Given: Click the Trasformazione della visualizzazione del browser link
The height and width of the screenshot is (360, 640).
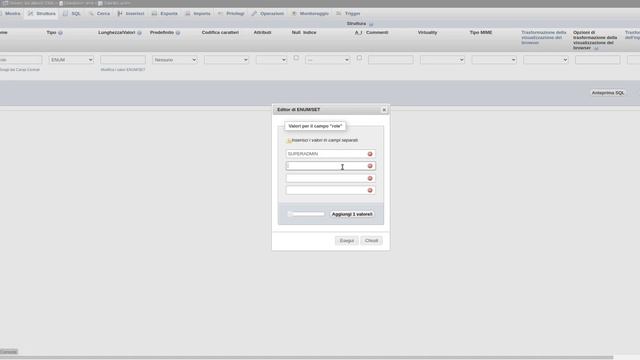Looking at the screenshot, I should pos(544,38).
